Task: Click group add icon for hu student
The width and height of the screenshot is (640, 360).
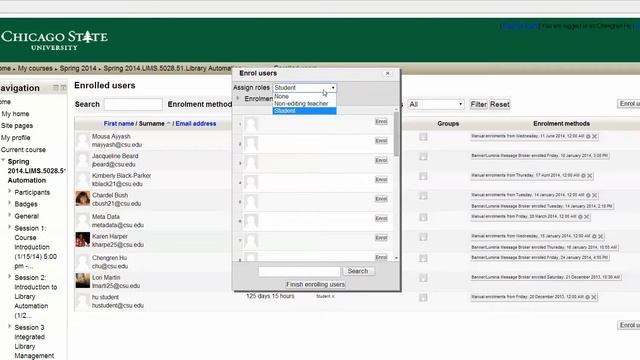Action: pos(423,298)
